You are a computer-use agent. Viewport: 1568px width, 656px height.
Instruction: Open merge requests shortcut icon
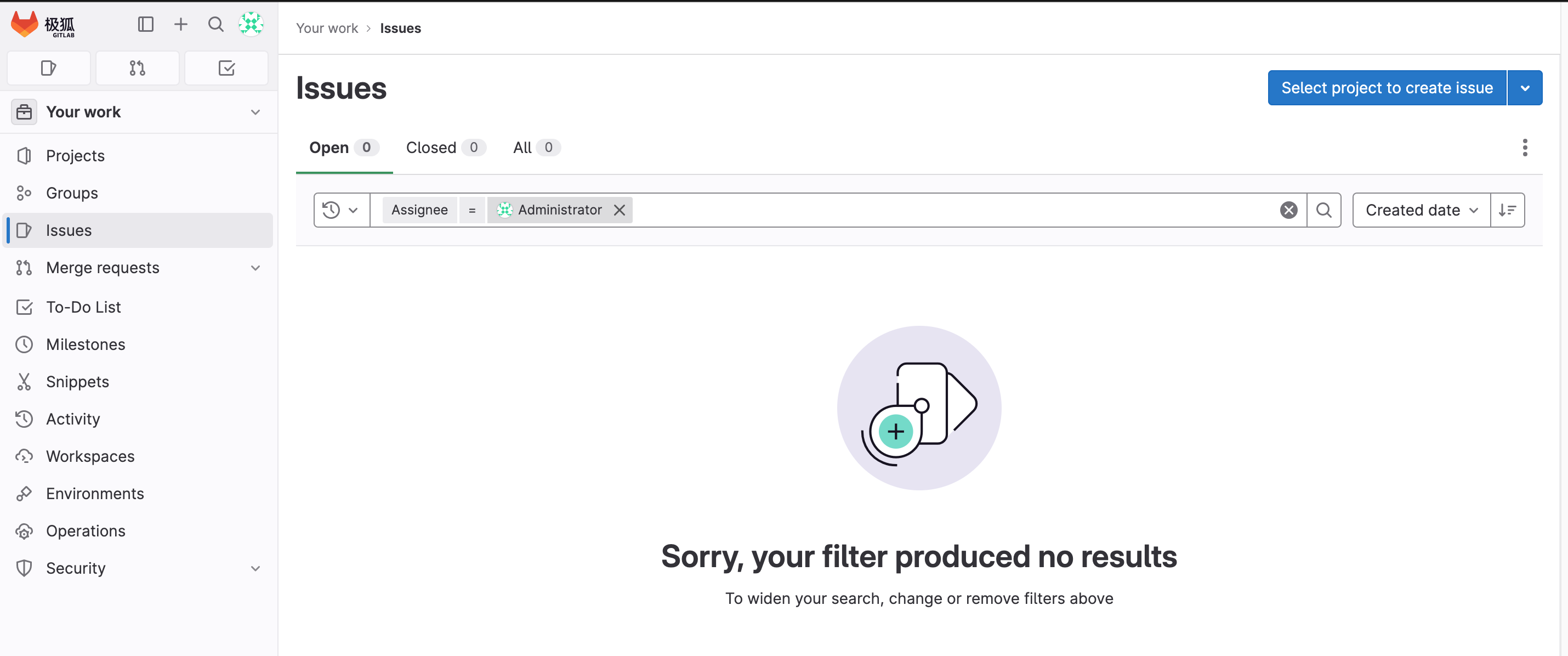138,68
